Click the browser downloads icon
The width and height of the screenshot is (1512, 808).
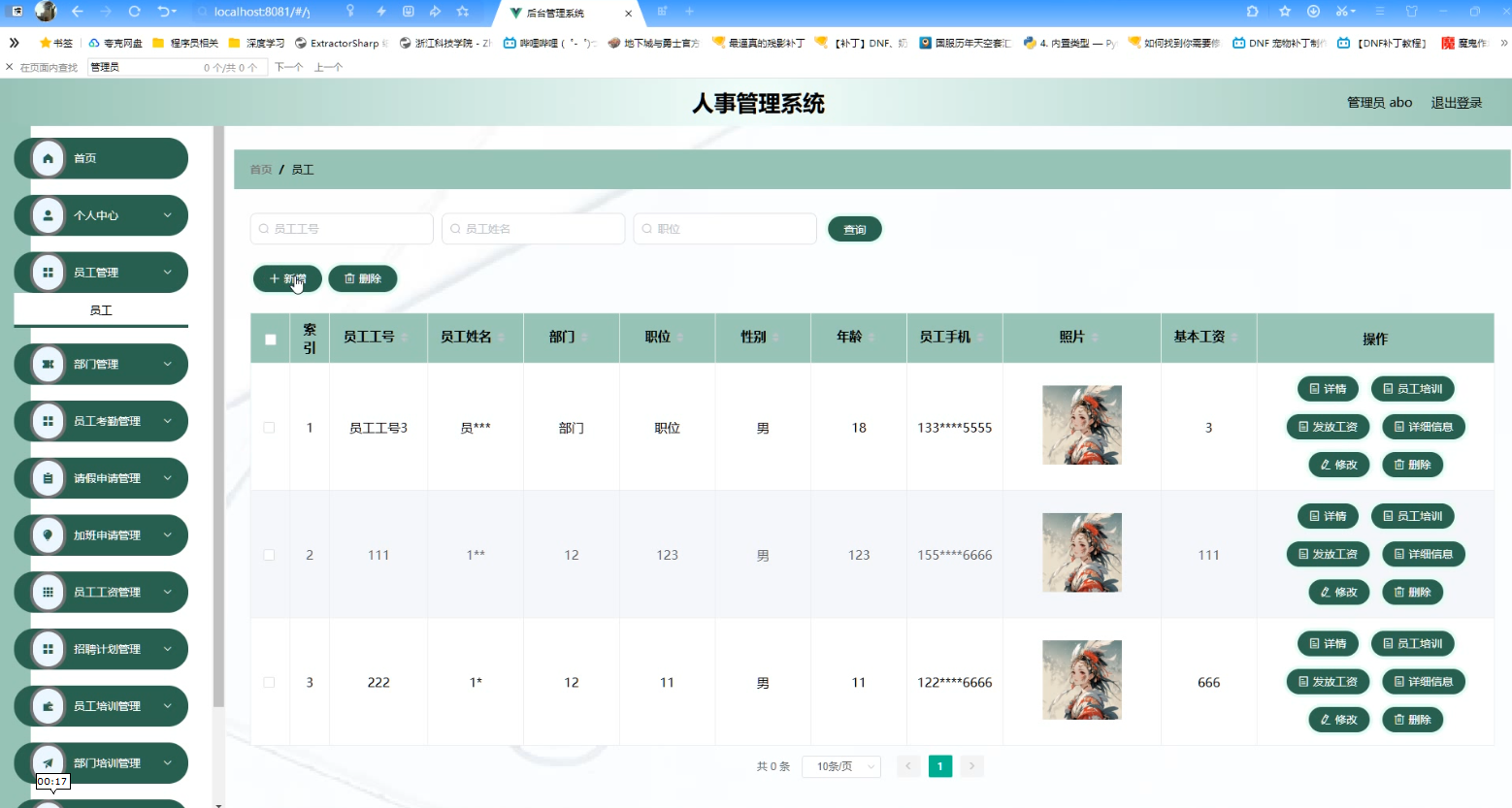pos(1313,12)
